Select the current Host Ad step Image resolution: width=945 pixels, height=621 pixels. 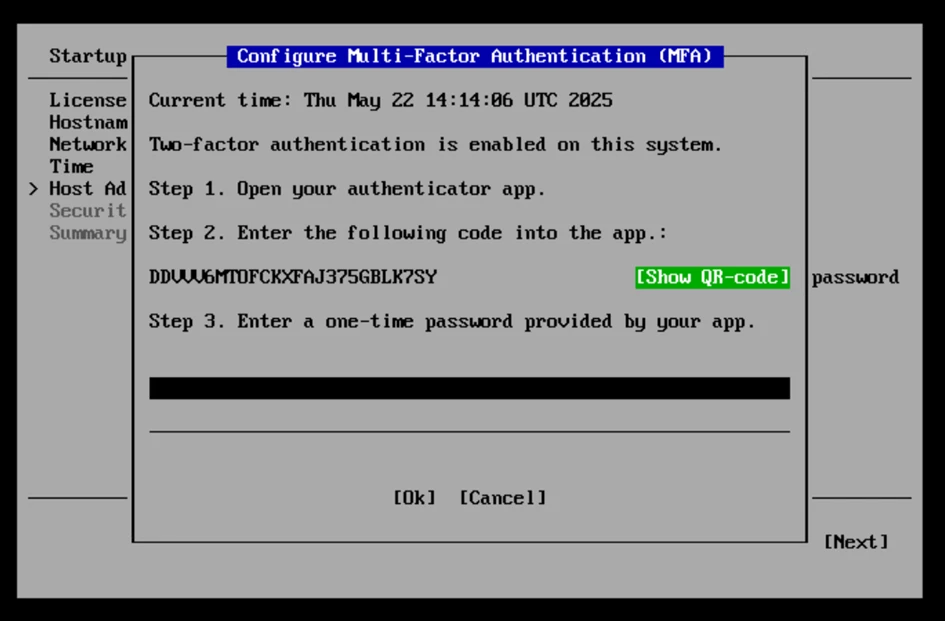point(88,188)
